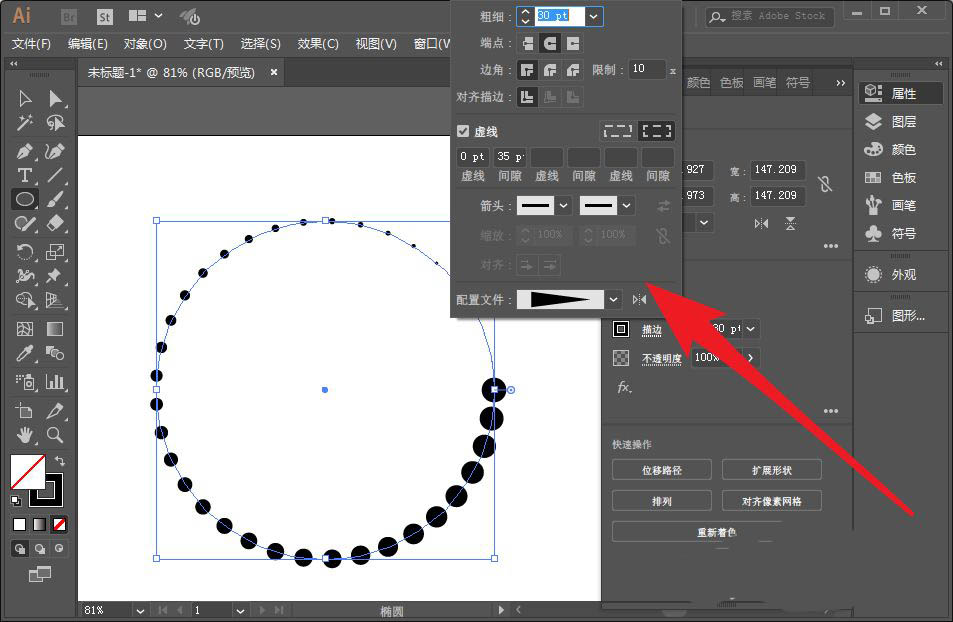Swap fill and stroke colors
This screenshot has height=622, width=953.
60,460
